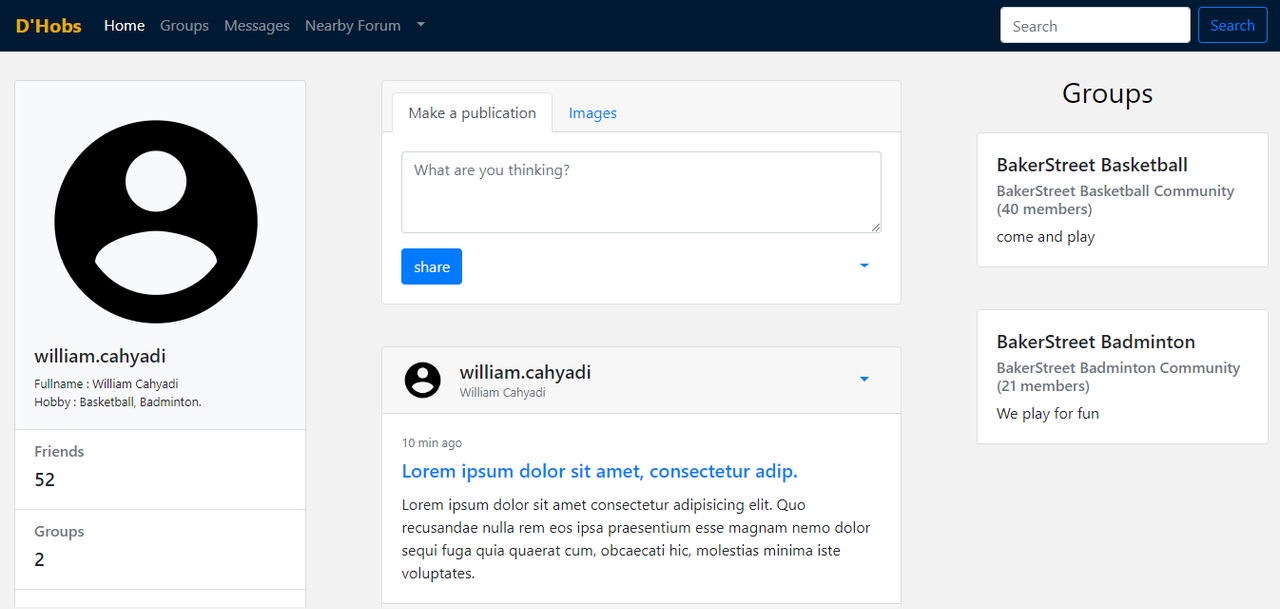Click the Lorem ipsum post body paragraph
This screenshot has width=1280, height=609.
(x=636, y=539)
